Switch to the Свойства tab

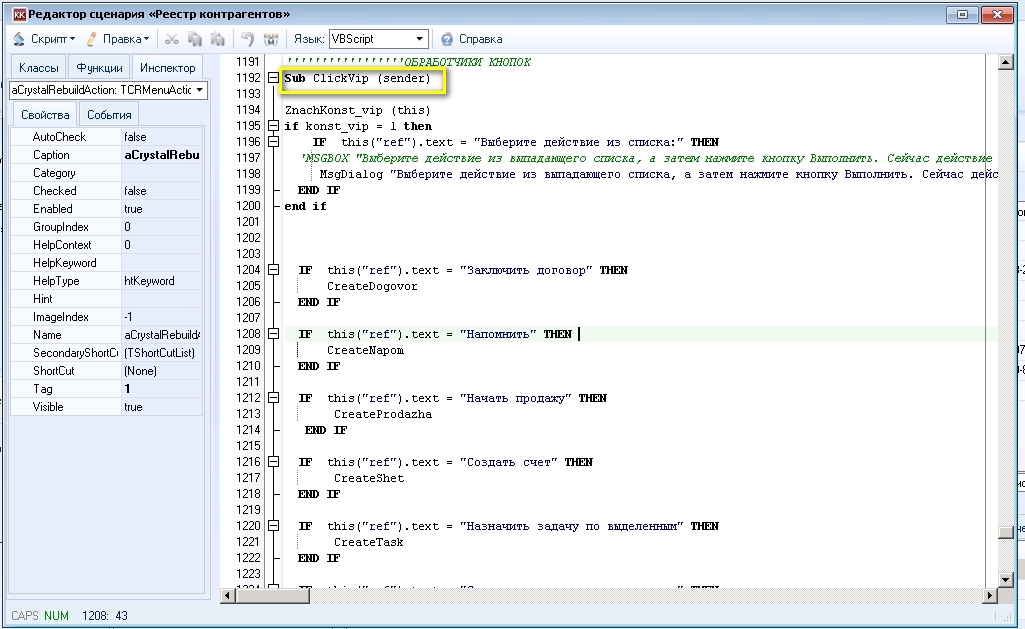pos(45,115)
